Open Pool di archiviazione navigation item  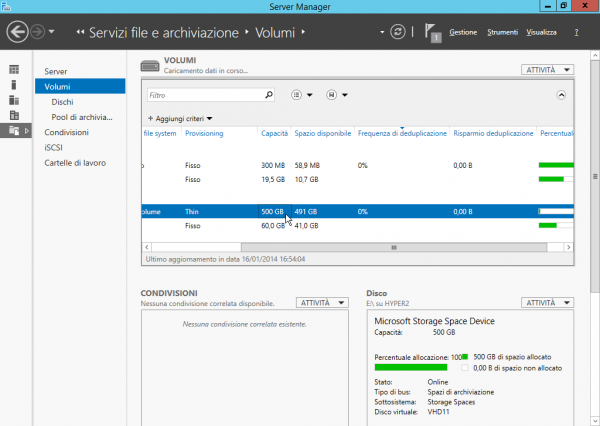(82, 117)
